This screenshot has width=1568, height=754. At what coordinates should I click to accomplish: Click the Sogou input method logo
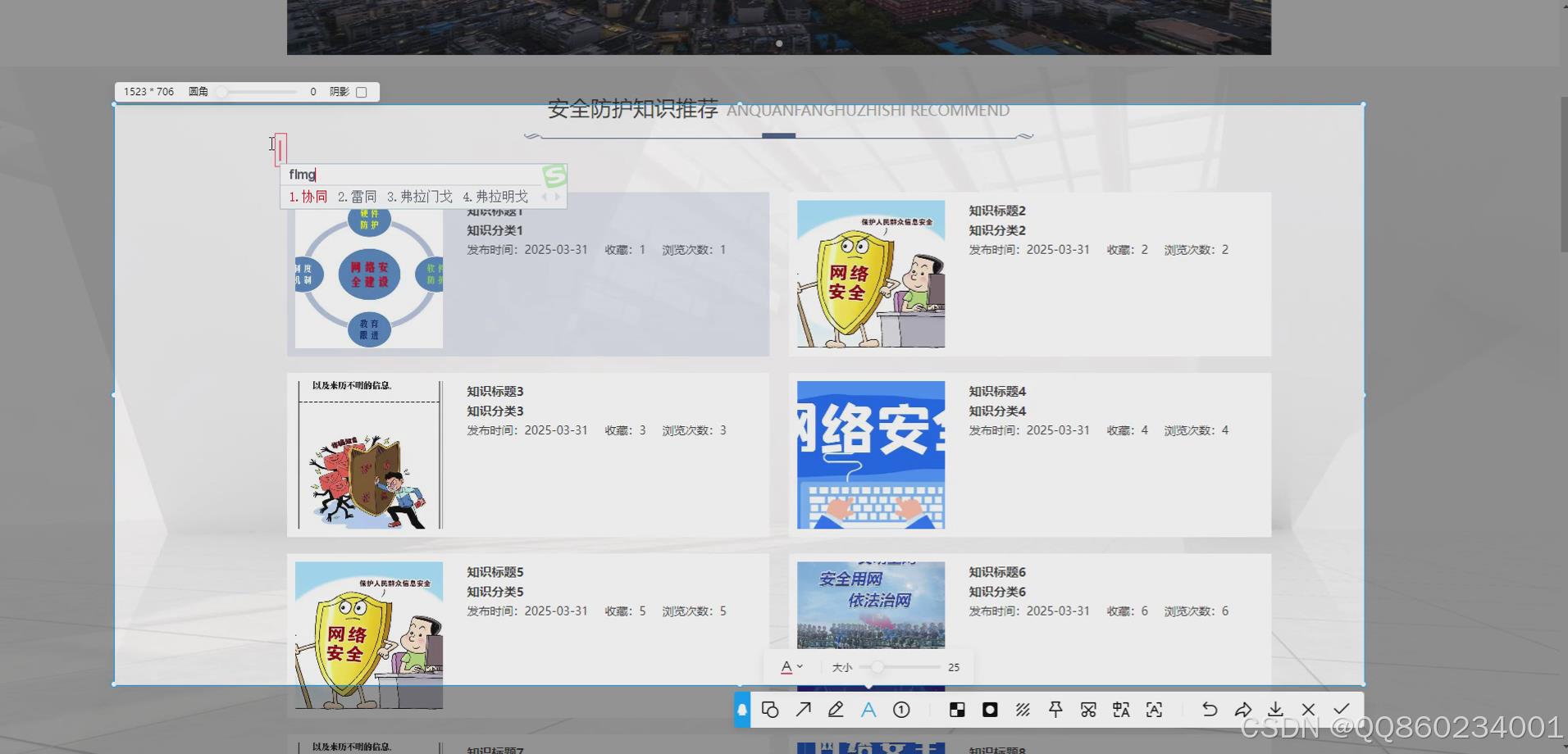[x=554, y=175]
